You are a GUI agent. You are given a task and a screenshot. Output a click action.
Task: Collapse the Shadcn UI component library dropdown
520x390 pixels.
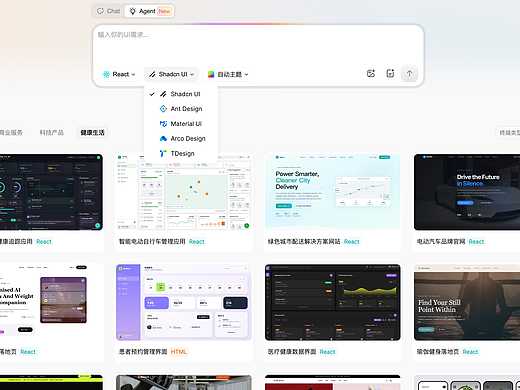[171, 74]
